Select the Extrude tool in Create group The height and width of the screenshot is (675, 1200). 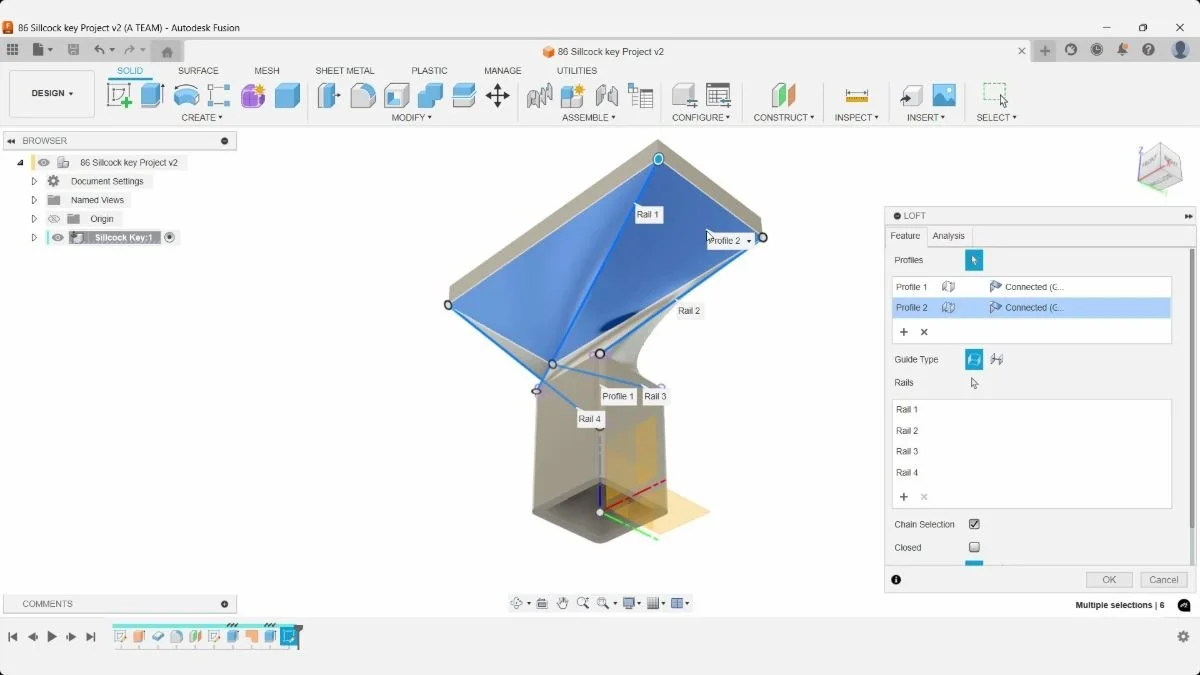pyautogui.click(x=152, y=95)
